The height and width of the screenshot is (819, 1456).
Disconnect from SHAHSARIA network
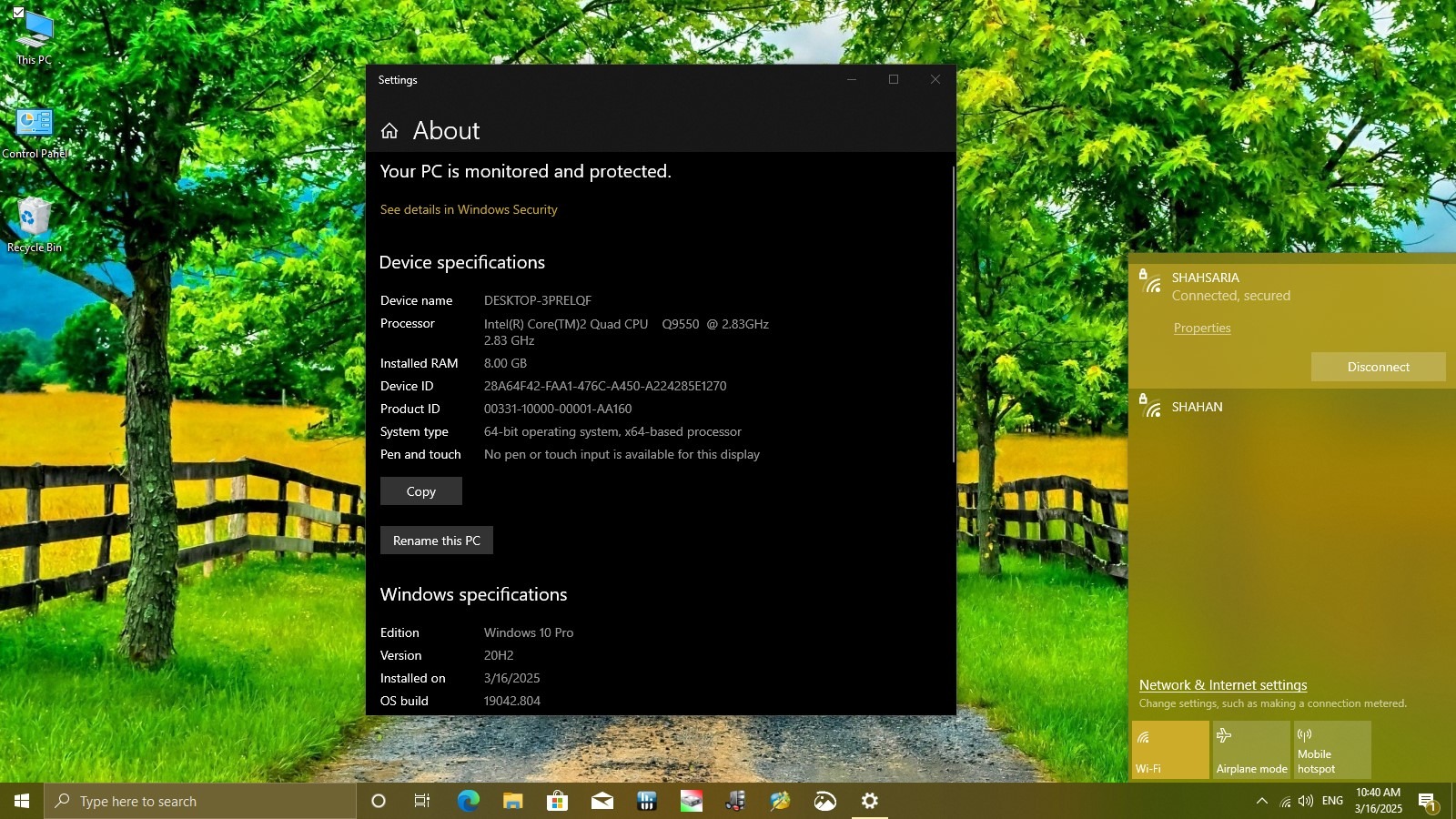(x=1378, y=367)
